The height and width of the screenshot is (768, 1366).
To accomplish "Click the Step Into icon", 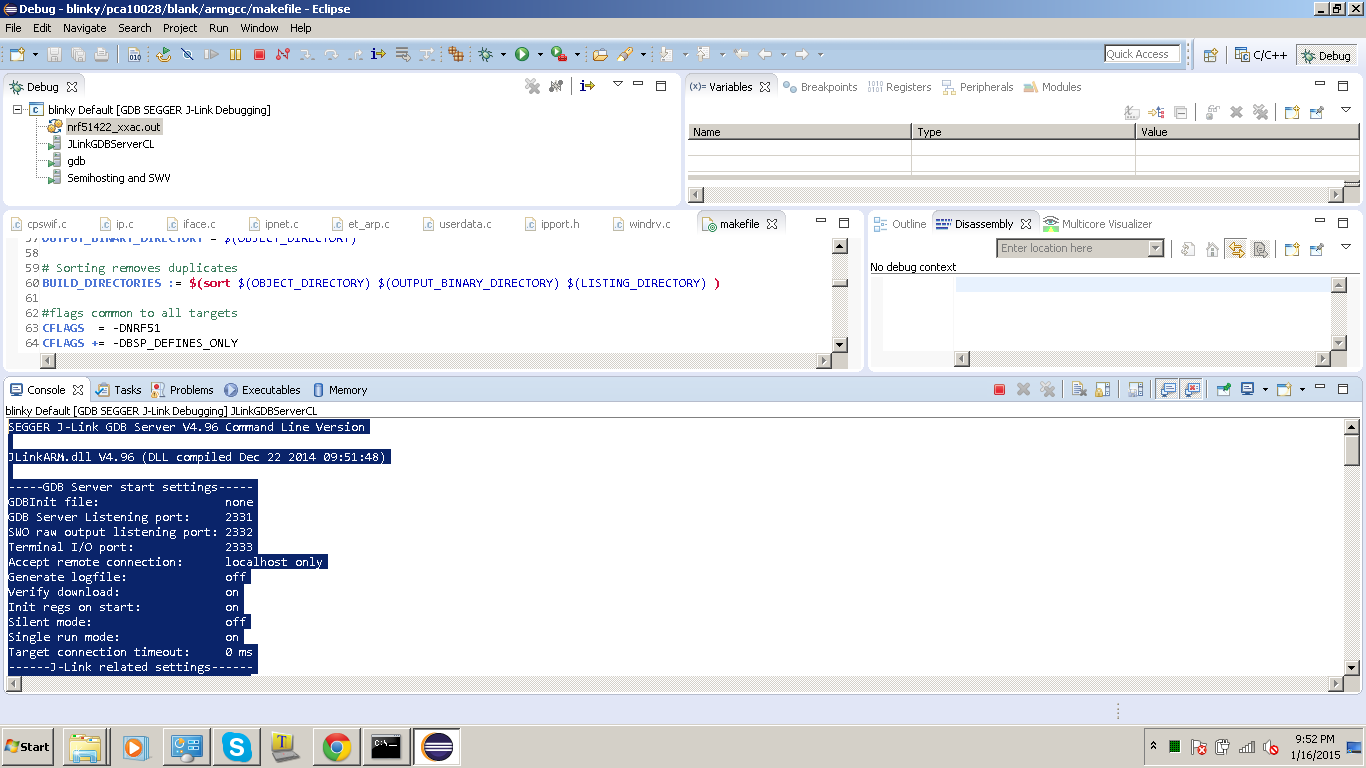I will click(307, 54).
